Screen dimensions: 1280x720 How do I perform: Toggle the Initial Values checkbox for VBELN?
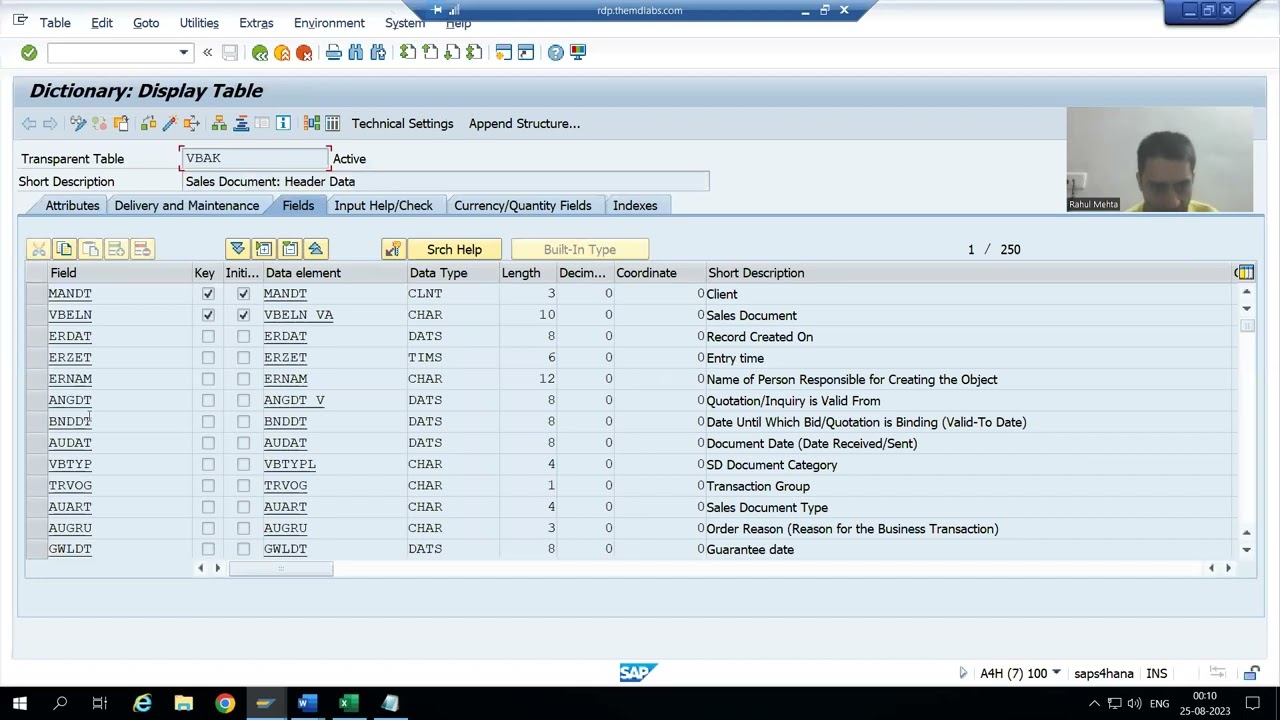[243, 315]
